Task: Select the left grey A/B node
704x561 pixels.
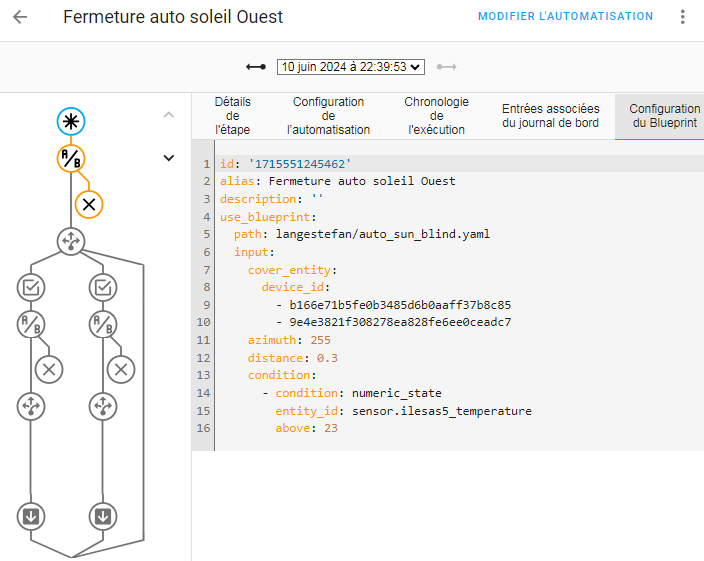Action: (31, 324)
